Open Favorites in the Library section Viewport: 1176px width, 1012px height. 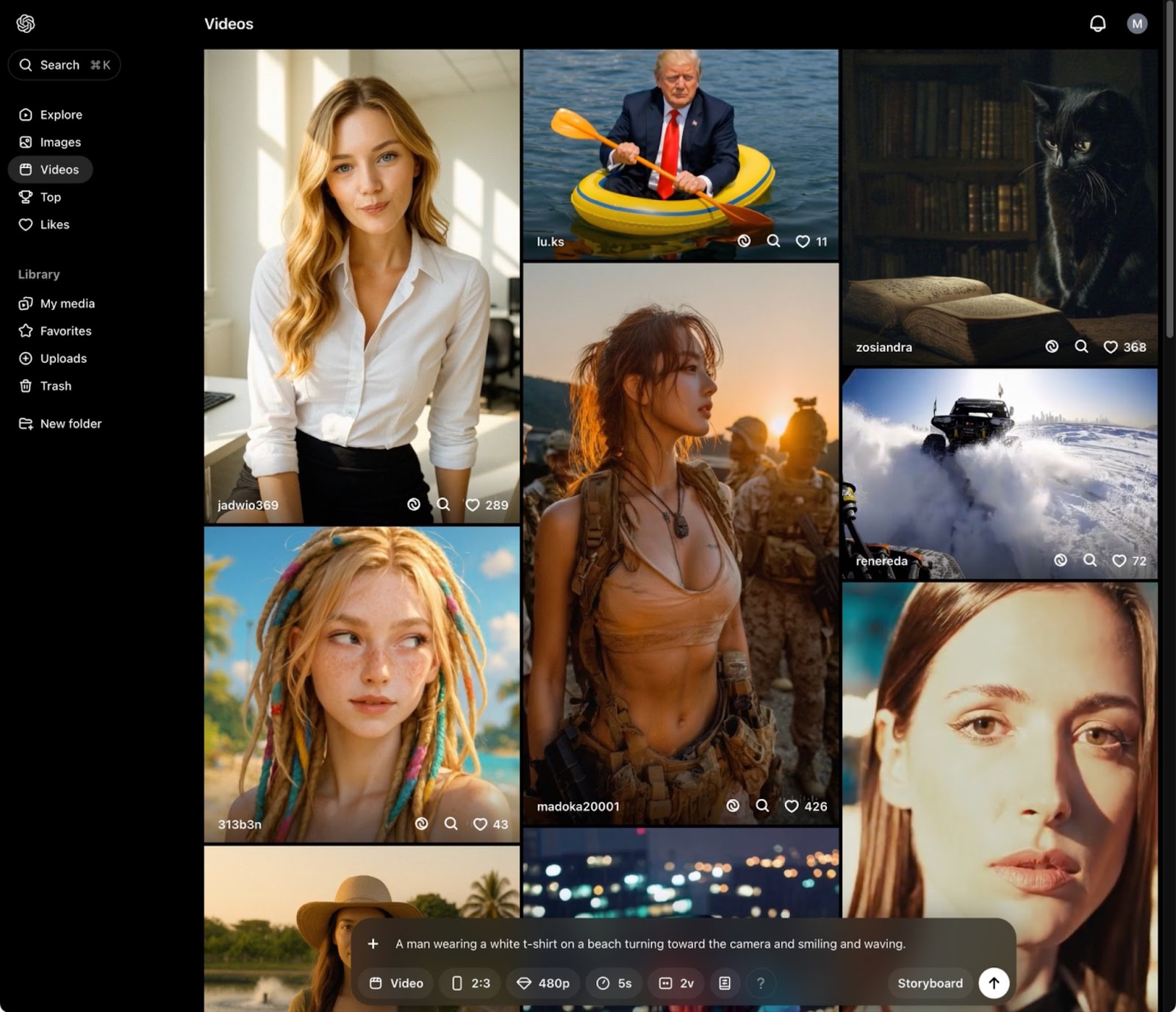coord(65,331)
